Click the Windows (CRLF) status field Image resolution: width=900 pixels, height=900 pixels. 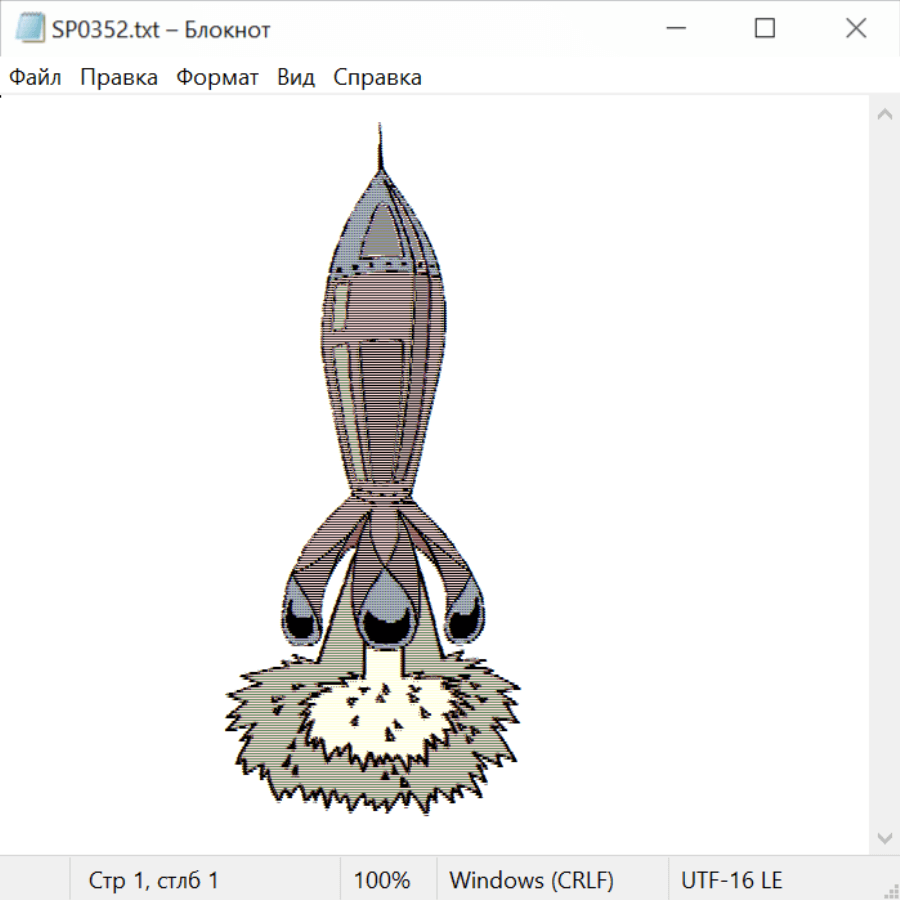point(531,880)
